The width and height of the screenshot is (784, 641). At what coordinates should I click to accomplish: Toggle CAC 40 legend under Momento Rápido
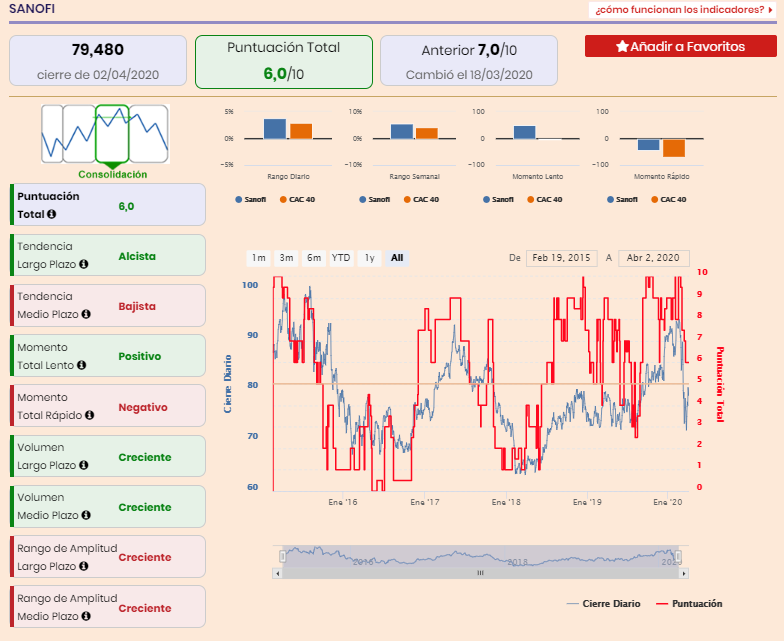coord(668,200)
